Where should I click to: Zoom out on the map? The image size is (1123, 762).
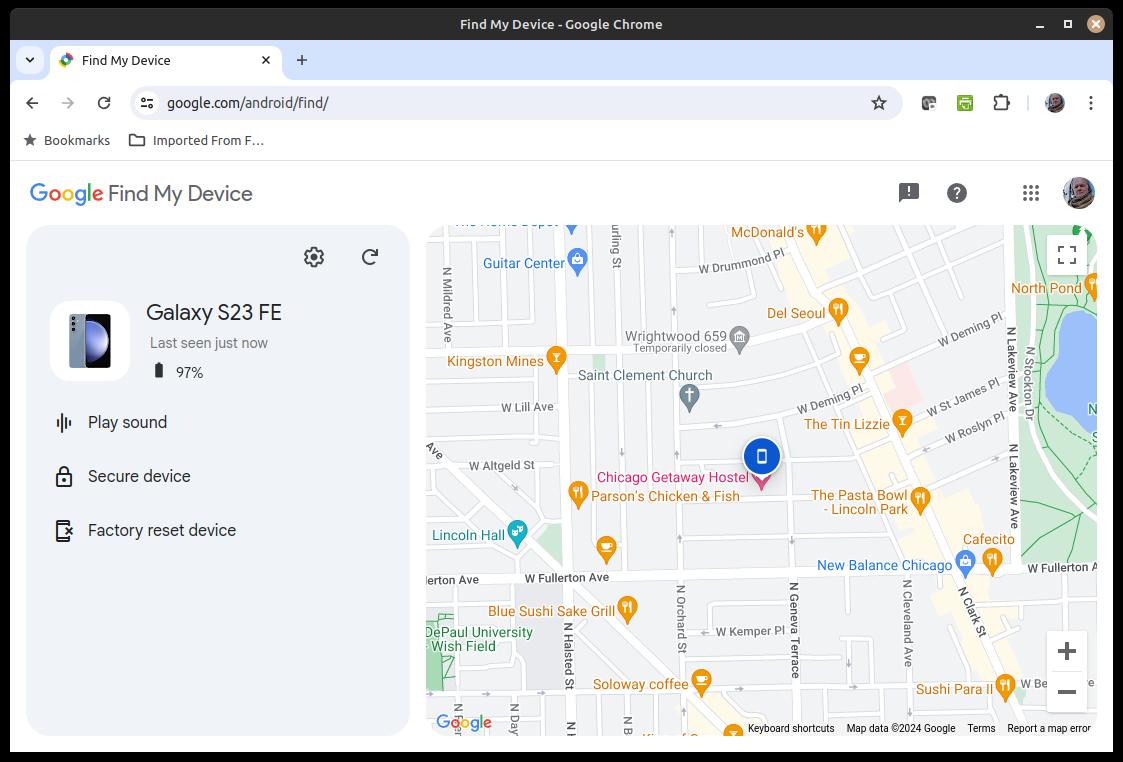[x=1067, y=692]
